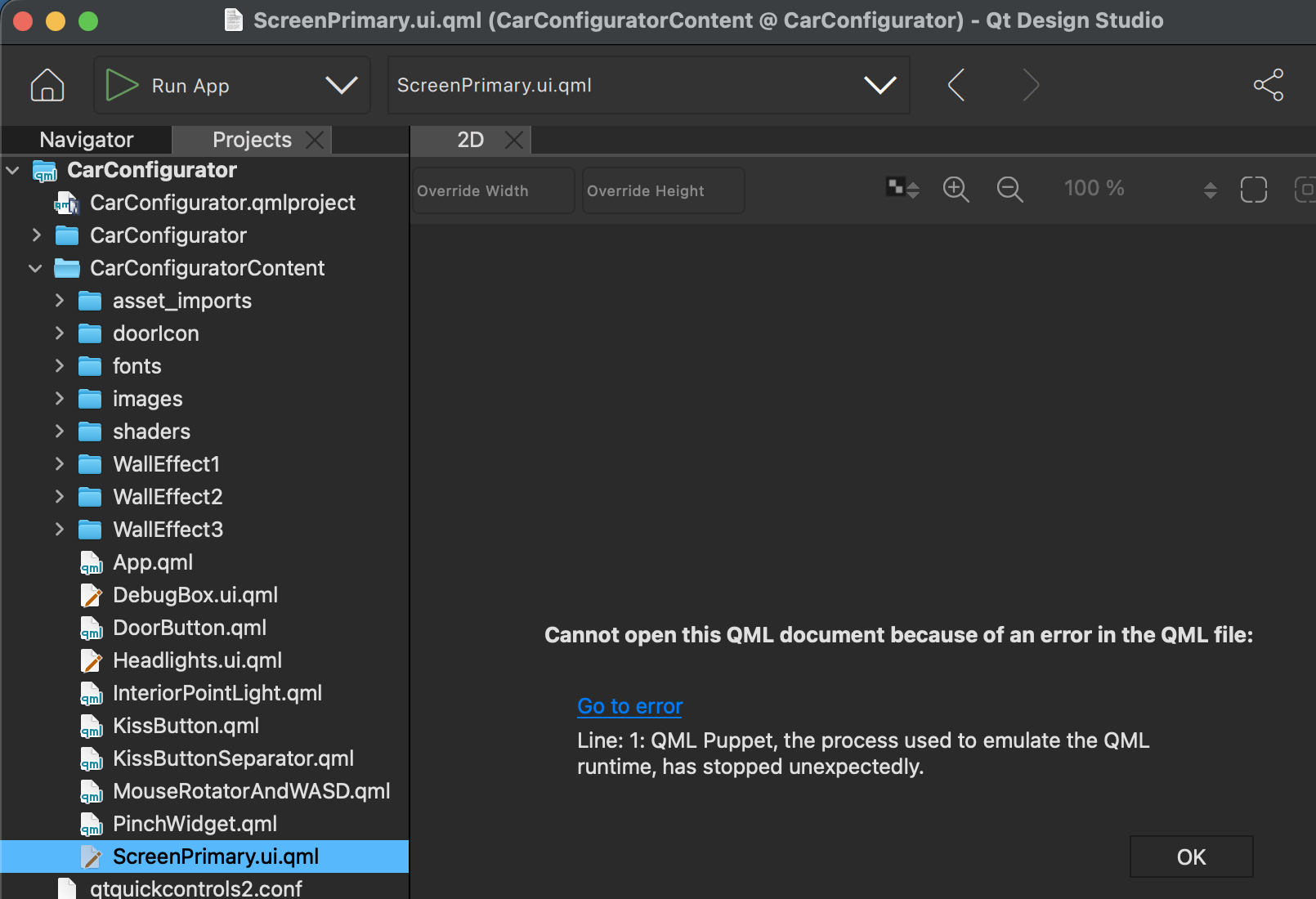Click the Zoom In magnifier icon
This screenshot has width=1316, height=899.
[x=956, y=190]
